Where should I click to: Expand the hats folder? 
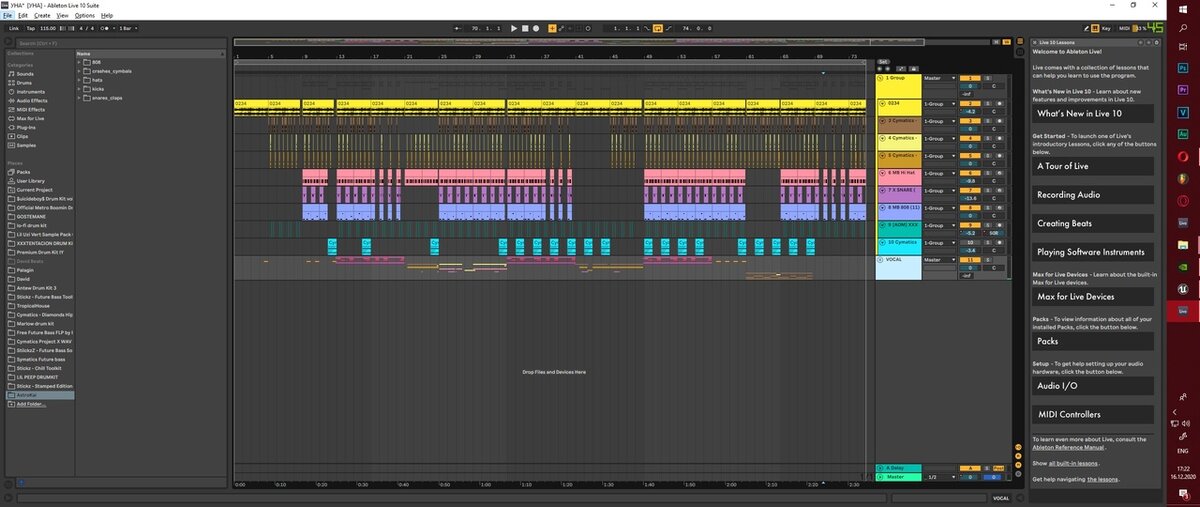80,80
